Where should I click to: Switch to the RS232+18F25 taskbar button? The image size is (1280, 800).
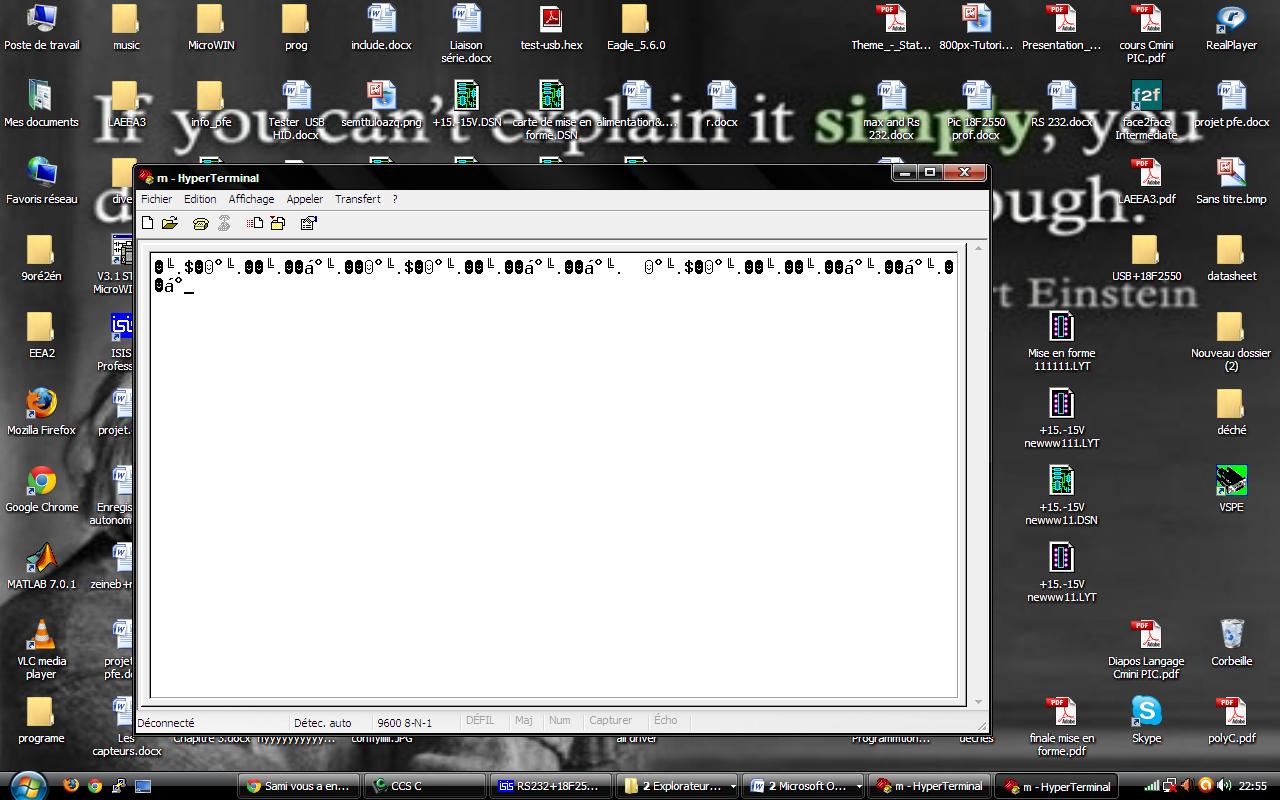550,786
